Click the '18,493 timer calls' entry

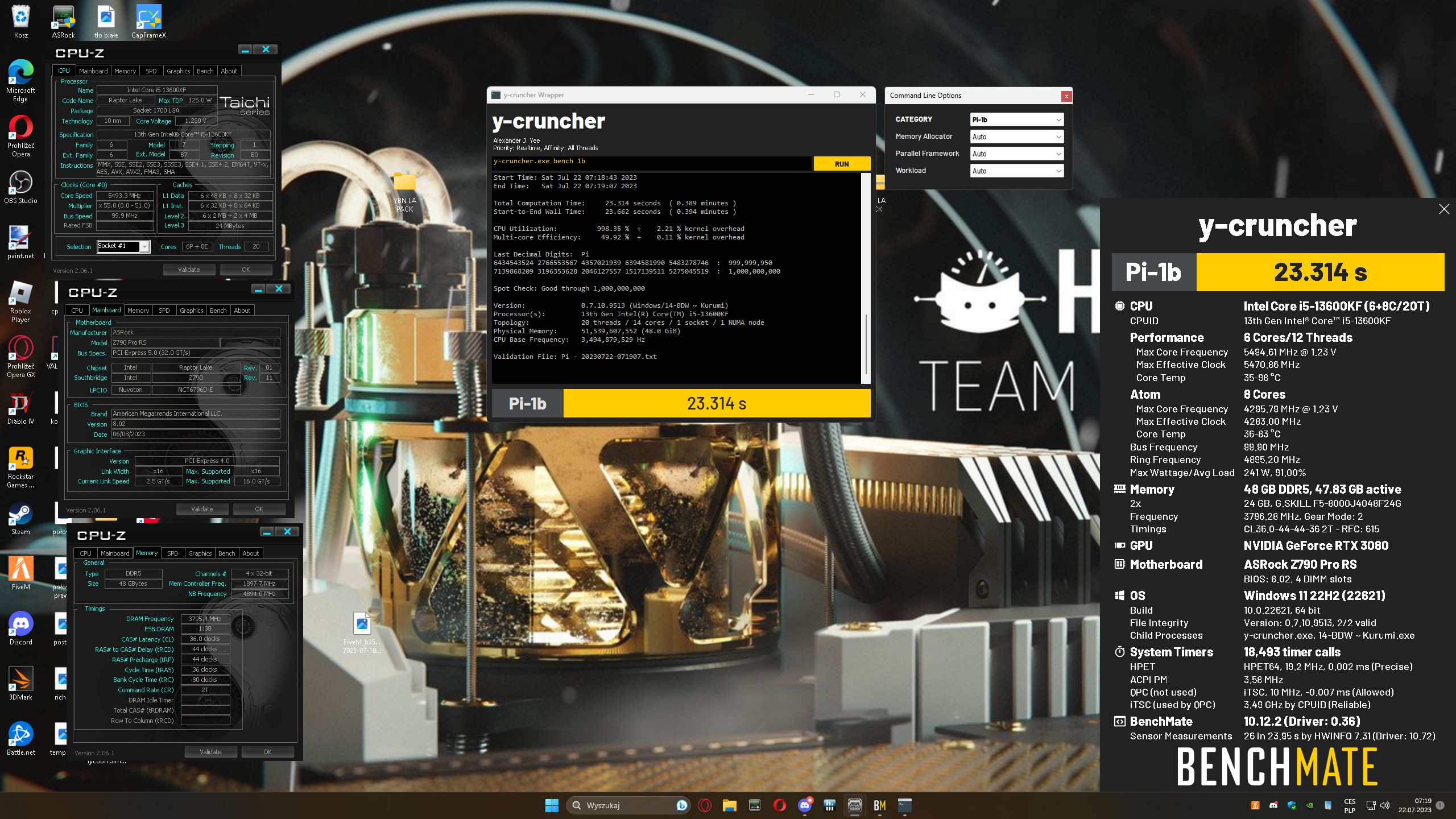point(1292,652)
